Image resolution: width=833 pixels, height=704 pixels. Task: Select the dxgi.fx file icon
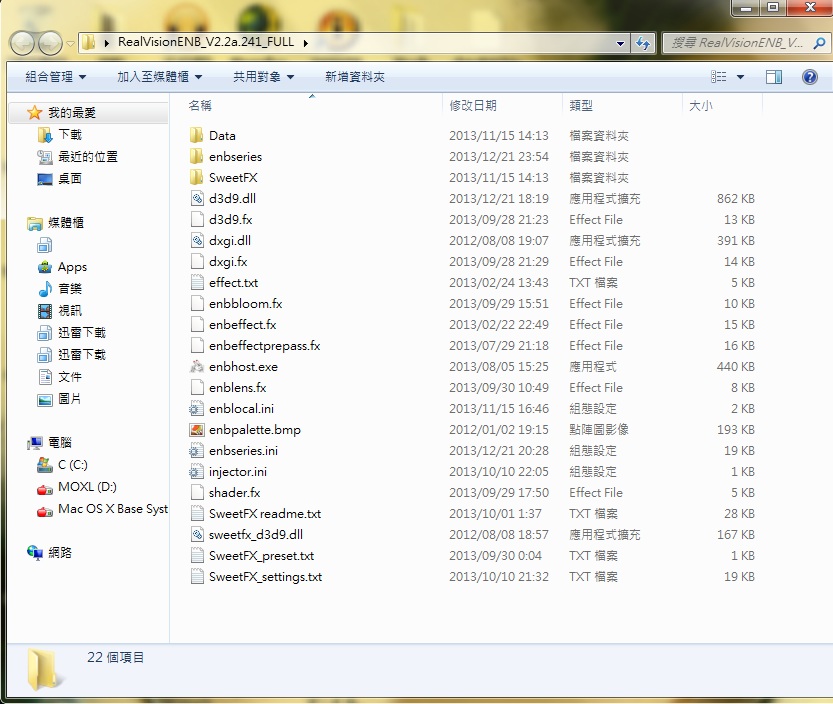pos(197,261)
